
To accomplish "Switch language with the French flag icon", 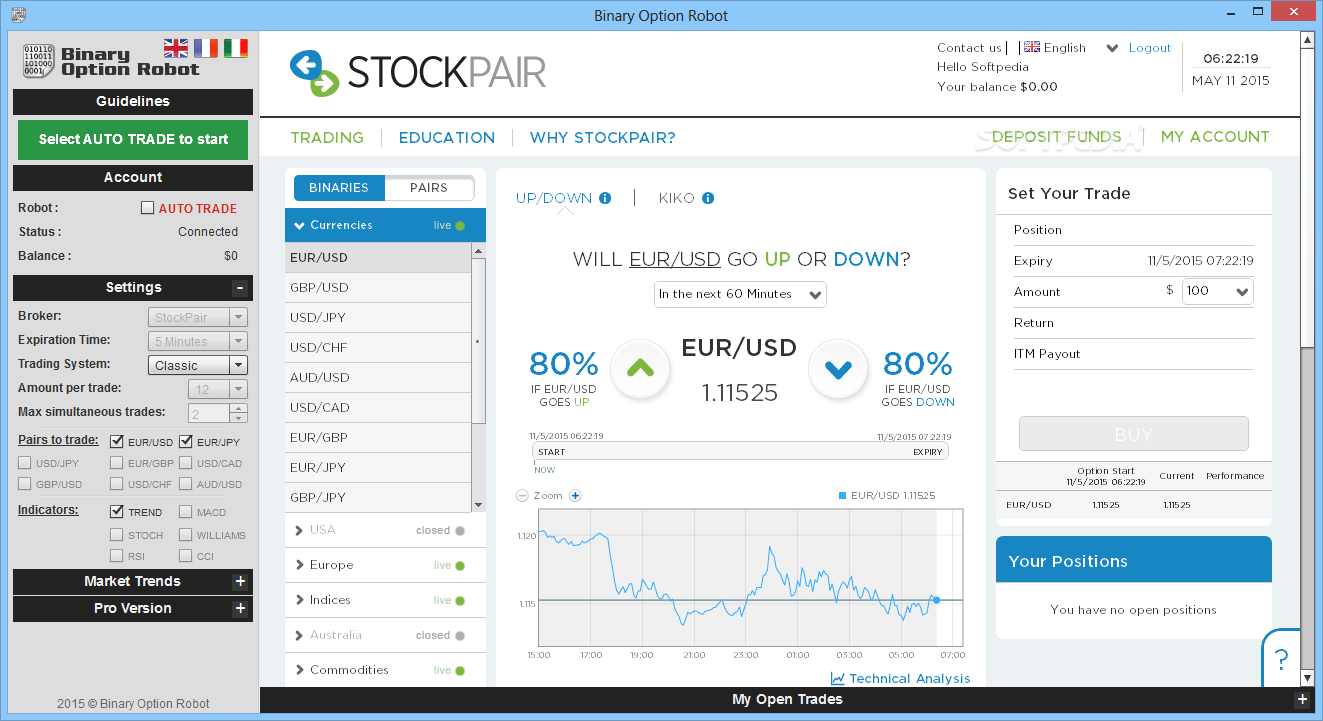I will click(x=206, y=48).
